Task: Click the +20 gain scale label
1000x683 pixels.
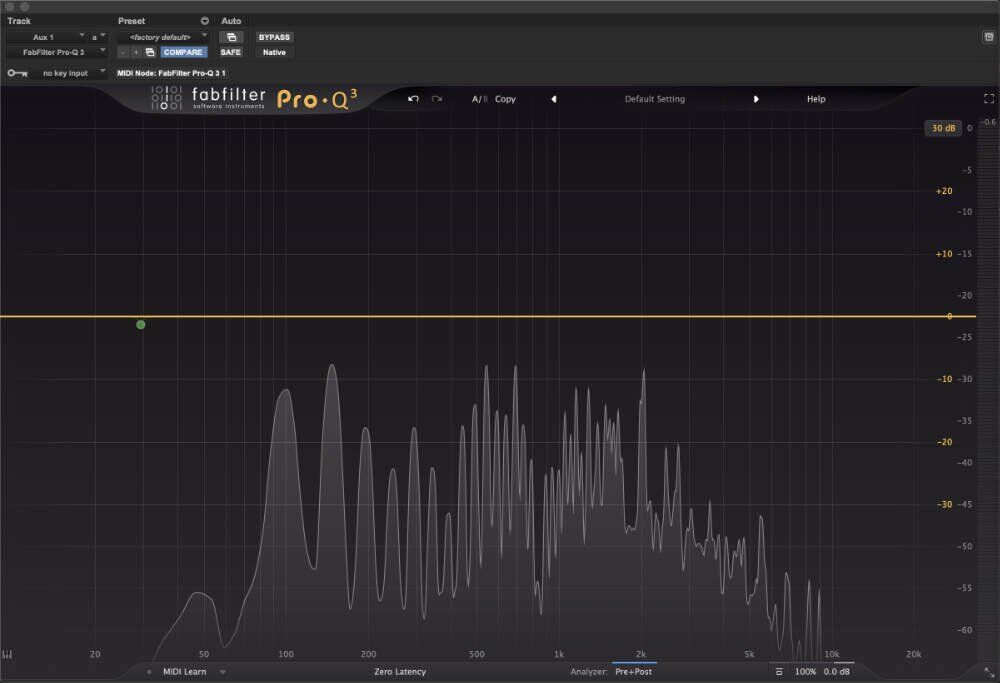Action: [x=944, y=191]
